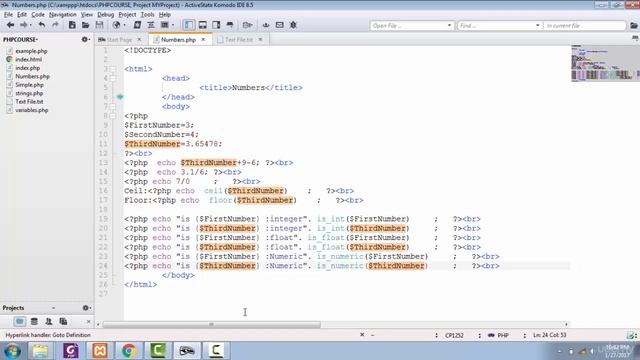Select the database explorer sidebar icon

click(34, 322)
